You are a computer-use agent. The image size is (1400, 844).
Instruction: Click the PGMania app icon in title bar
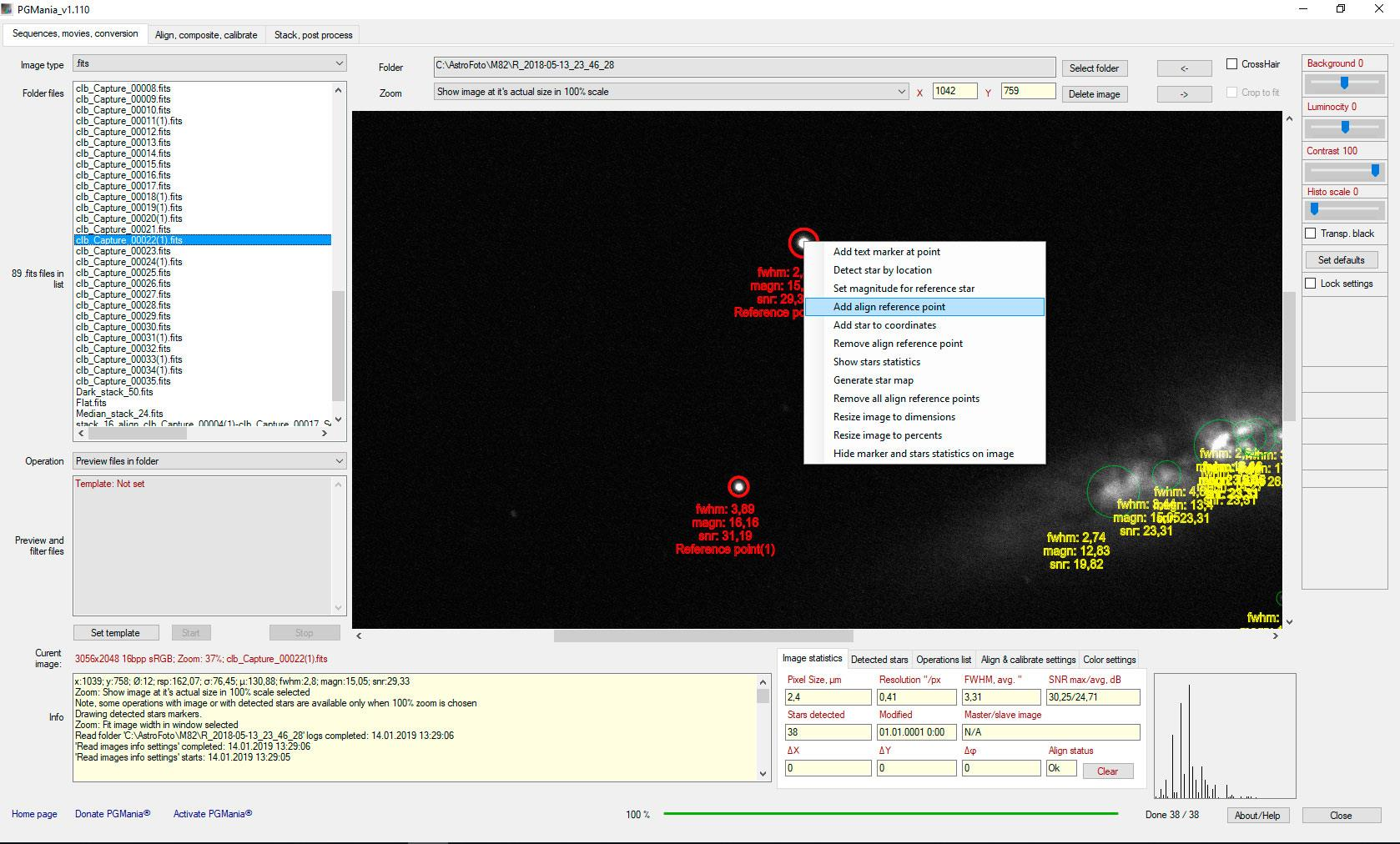[x=8, y=9]
